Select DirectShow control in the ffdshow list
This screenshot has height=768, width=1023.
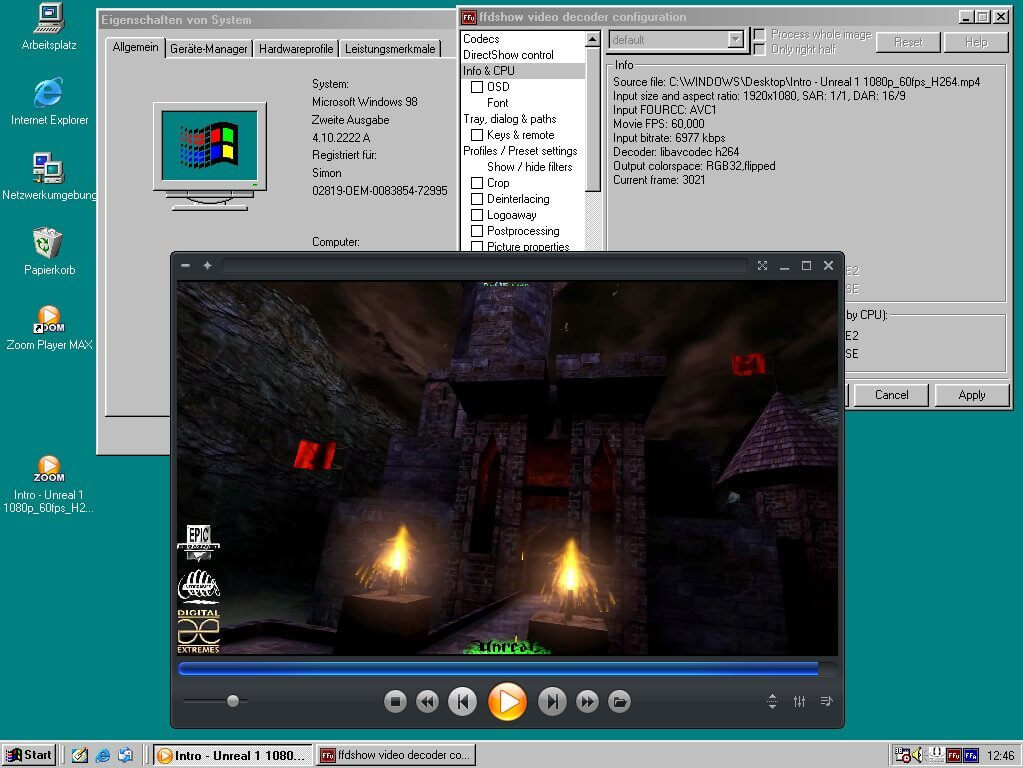point(508,55)
